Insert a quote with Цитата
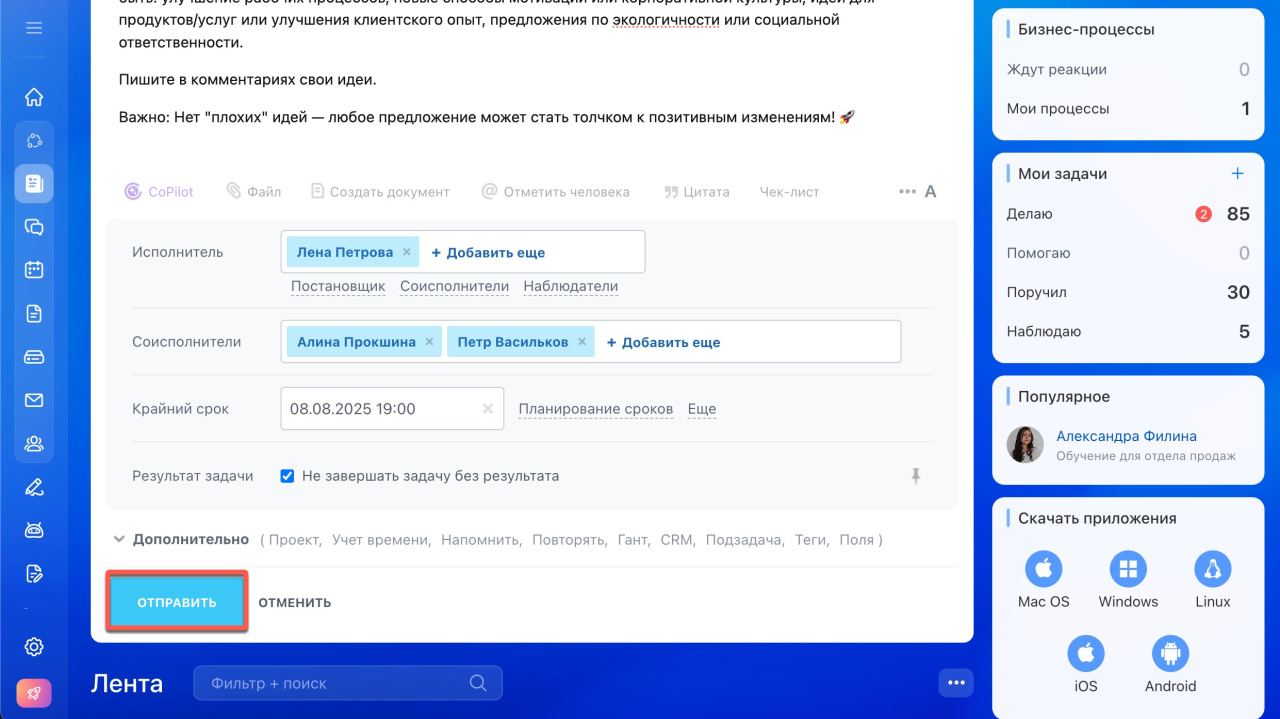This screenshot has width=1280, height=719. (x=697, y=192)
